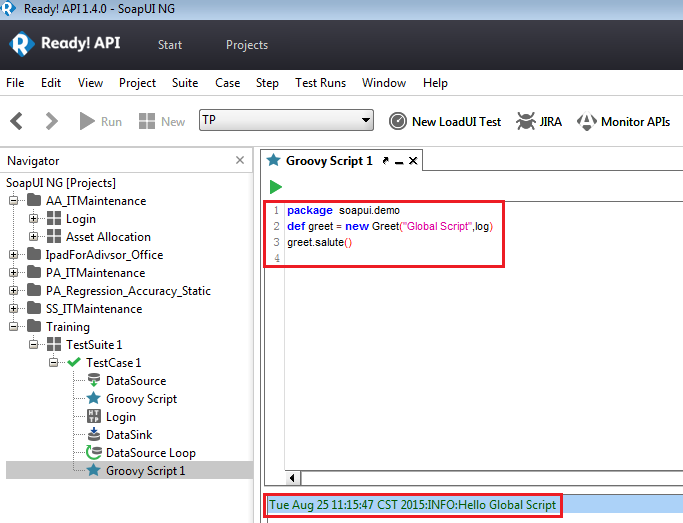Viewport: 683px width, 523px height.
Task: Go back with the left arrow icon
Action: point(17,121)
